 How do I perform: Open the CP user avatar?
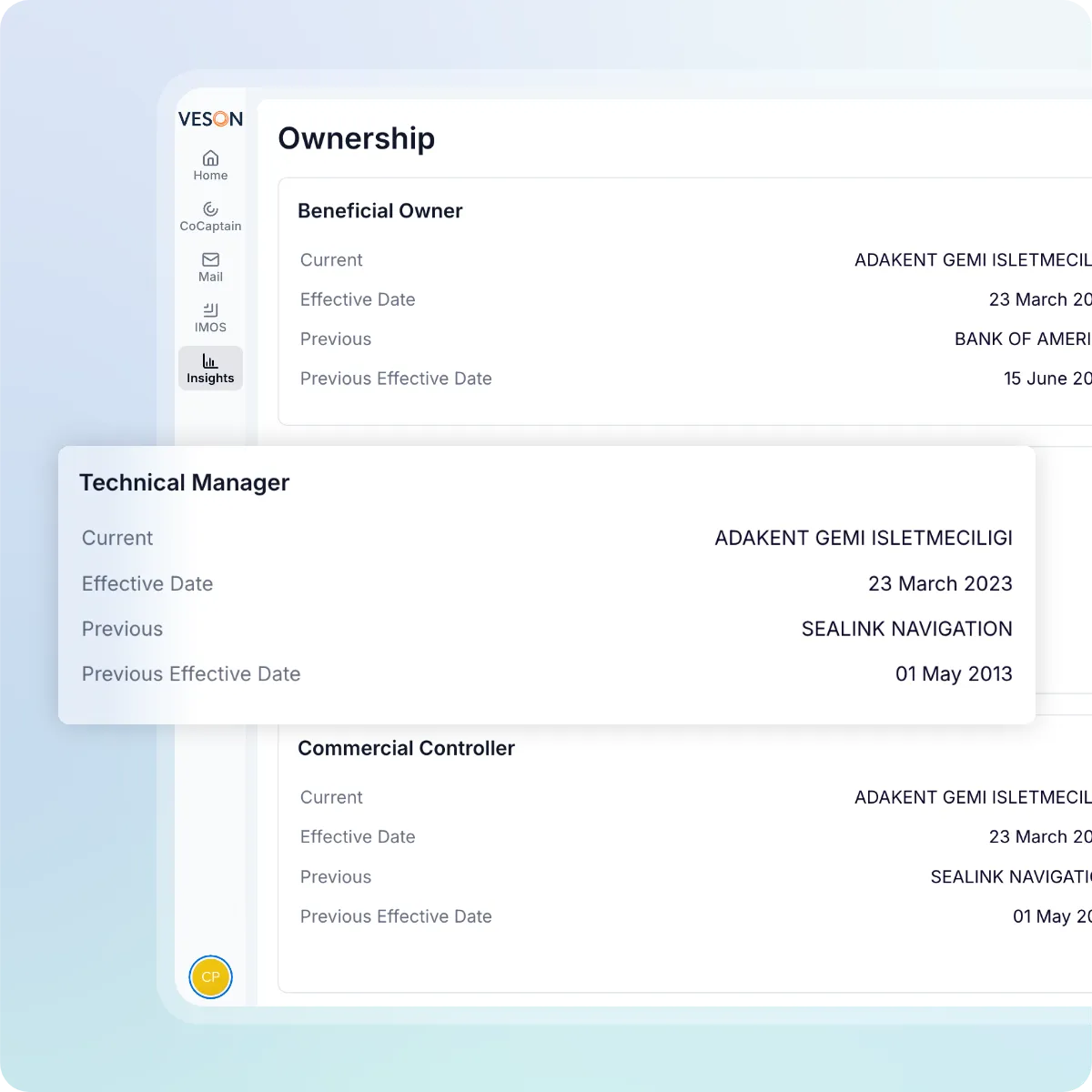(x=210, y=977)
